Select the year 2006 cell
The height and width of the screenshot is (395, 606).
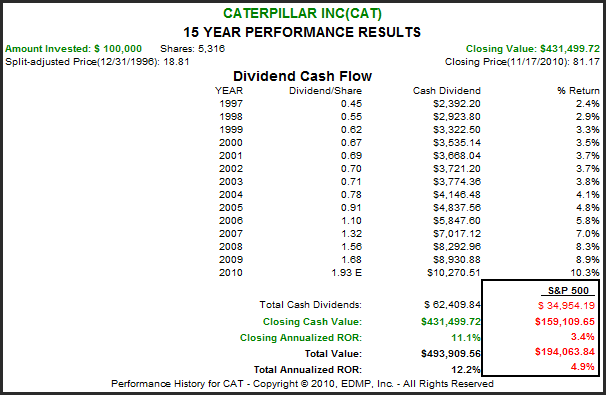click(231, 221)
